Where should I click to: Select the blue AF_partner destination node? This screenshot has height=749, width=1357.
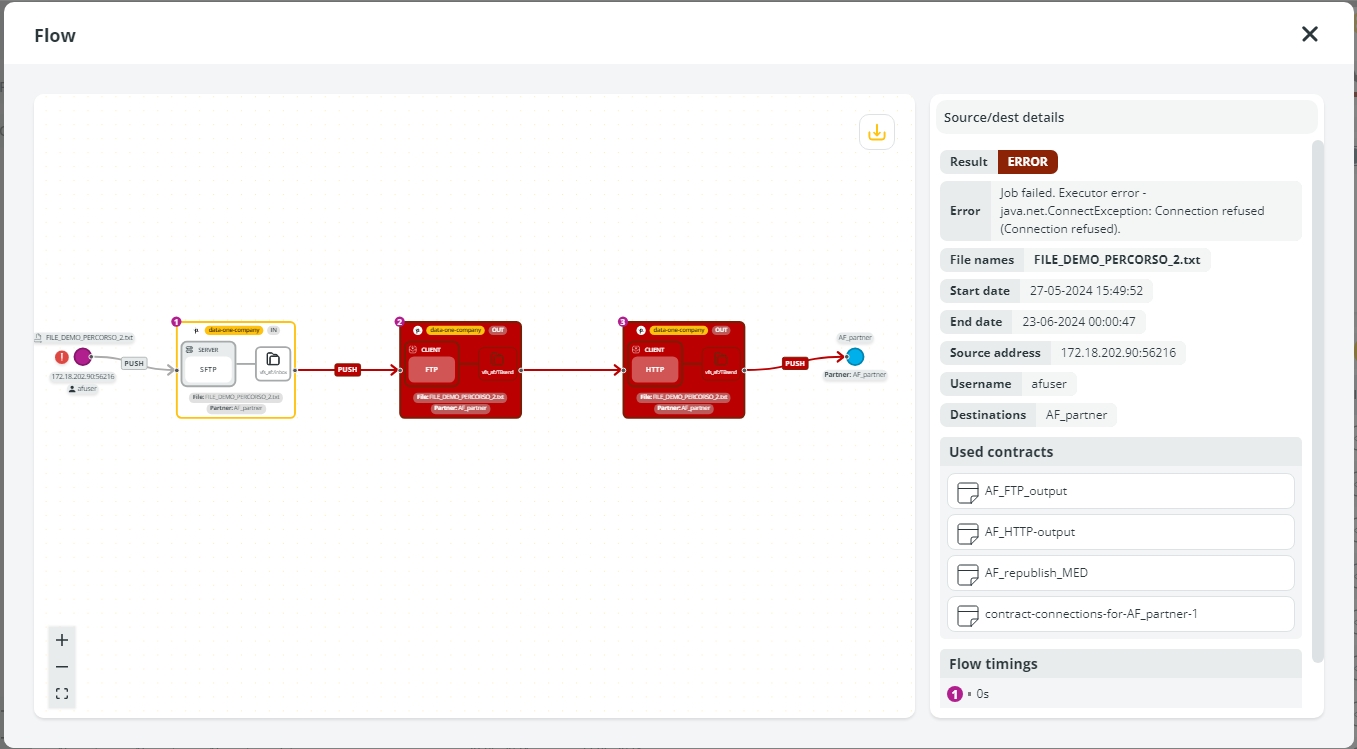point(855,357)
